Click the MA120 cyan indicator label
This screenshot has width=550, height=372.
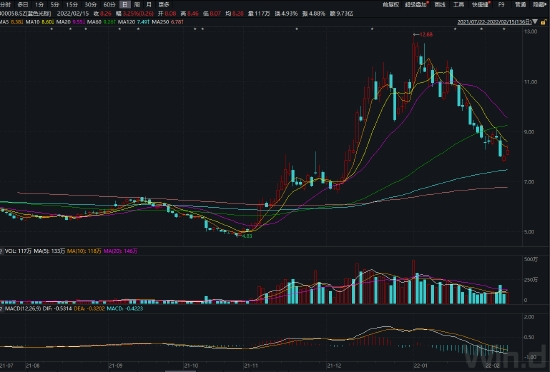coord(133,22)
